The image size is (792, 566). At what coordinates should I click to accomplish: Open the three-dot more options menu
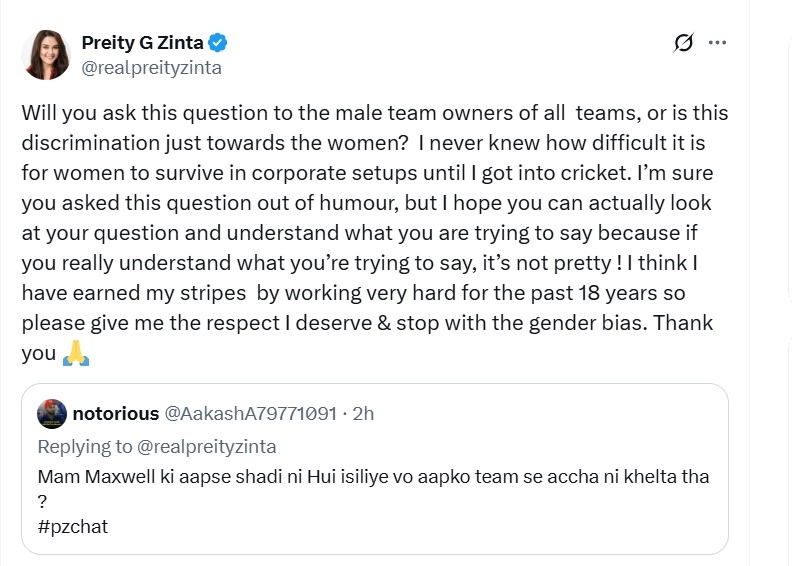pyautogui.click(x=717, y=43)
